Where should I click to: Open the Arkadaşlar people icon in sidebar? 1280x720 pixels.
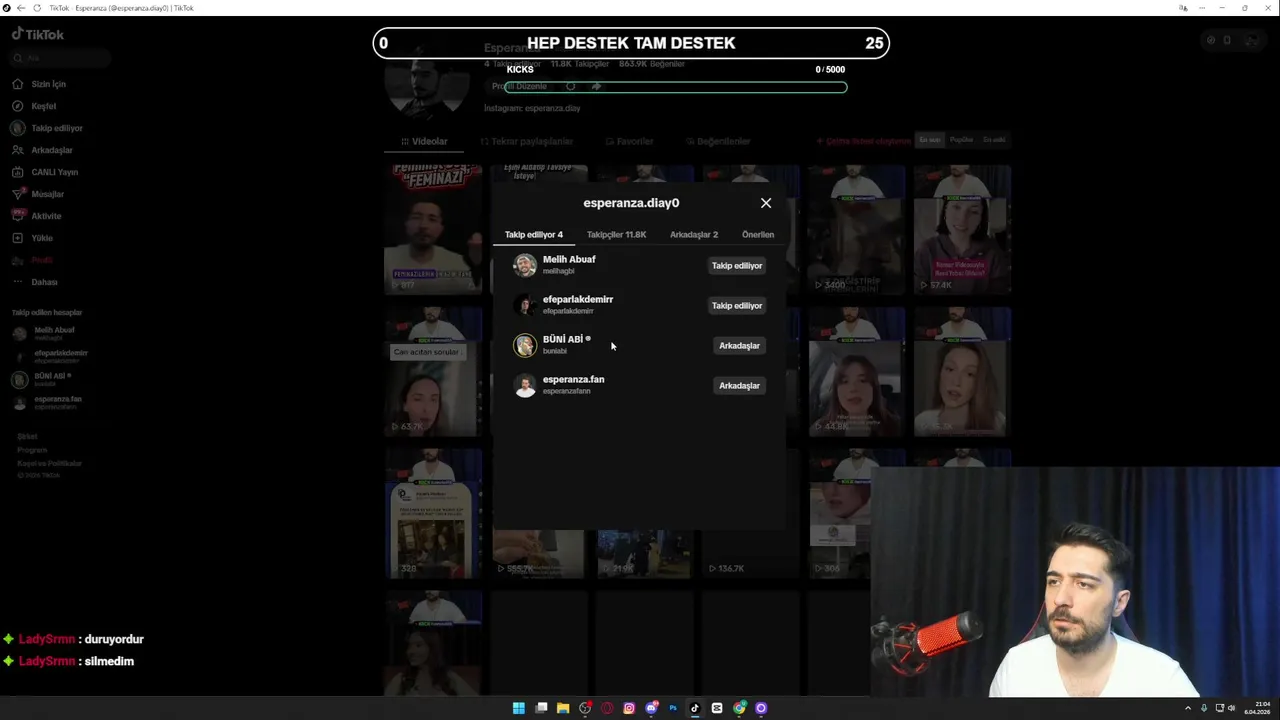[18, 150]
